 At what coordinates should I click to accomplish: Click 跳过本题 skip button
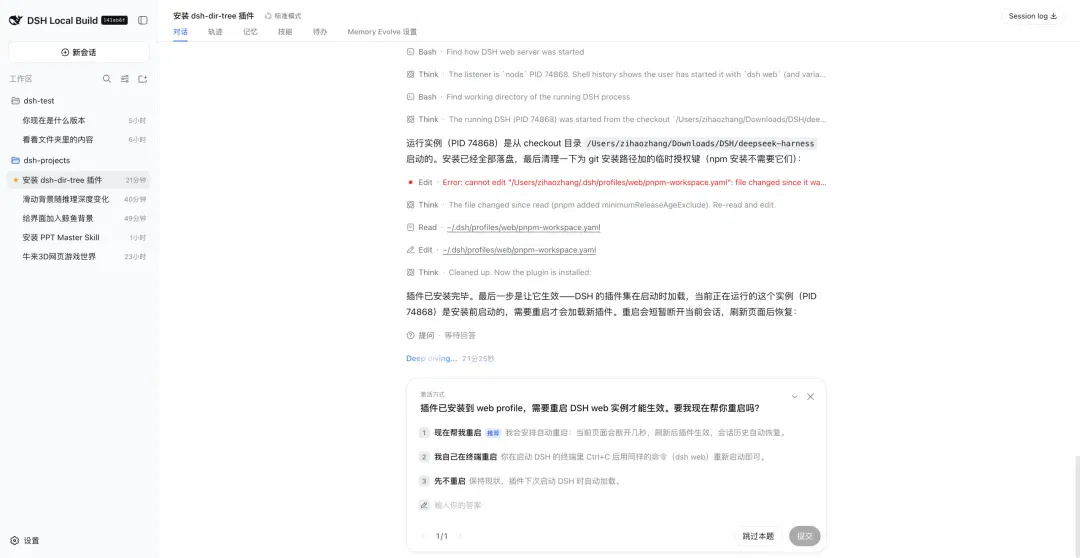(758, 536)
